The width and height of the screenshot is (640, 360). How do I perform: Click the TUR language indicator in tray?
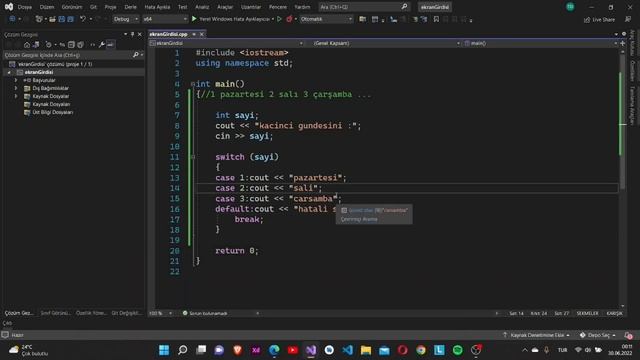pyautogui.click(x=562, y=350)
